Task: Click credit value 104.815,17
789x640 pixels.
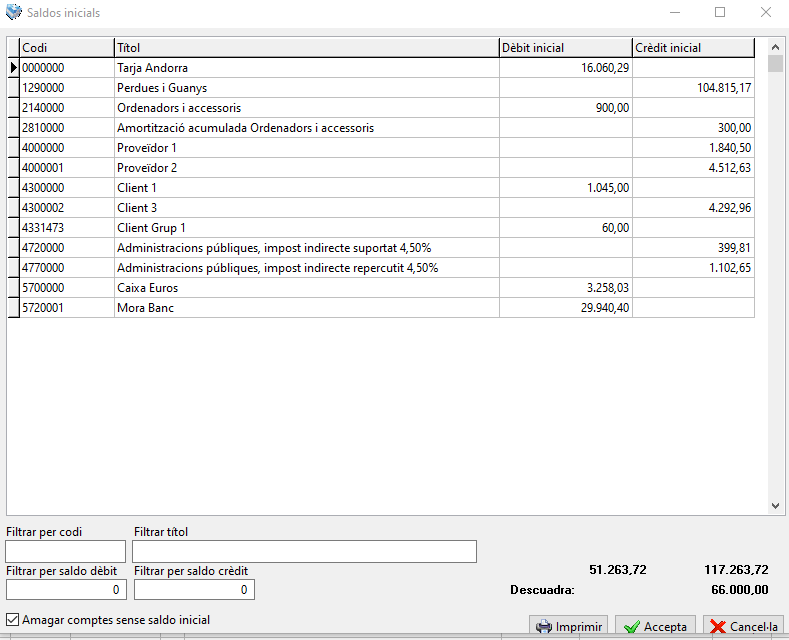Action: [x=724, y=88]
